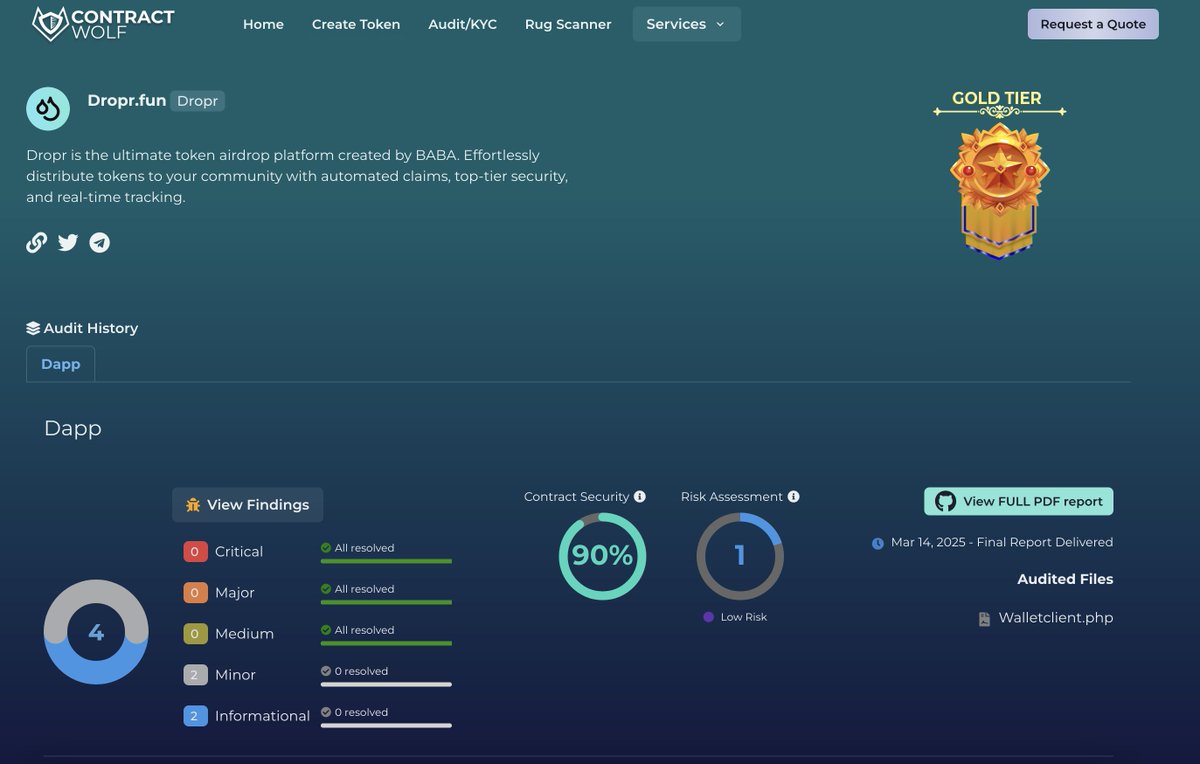Open the Dropr.fun water-drop project avatar

point(48,108)
